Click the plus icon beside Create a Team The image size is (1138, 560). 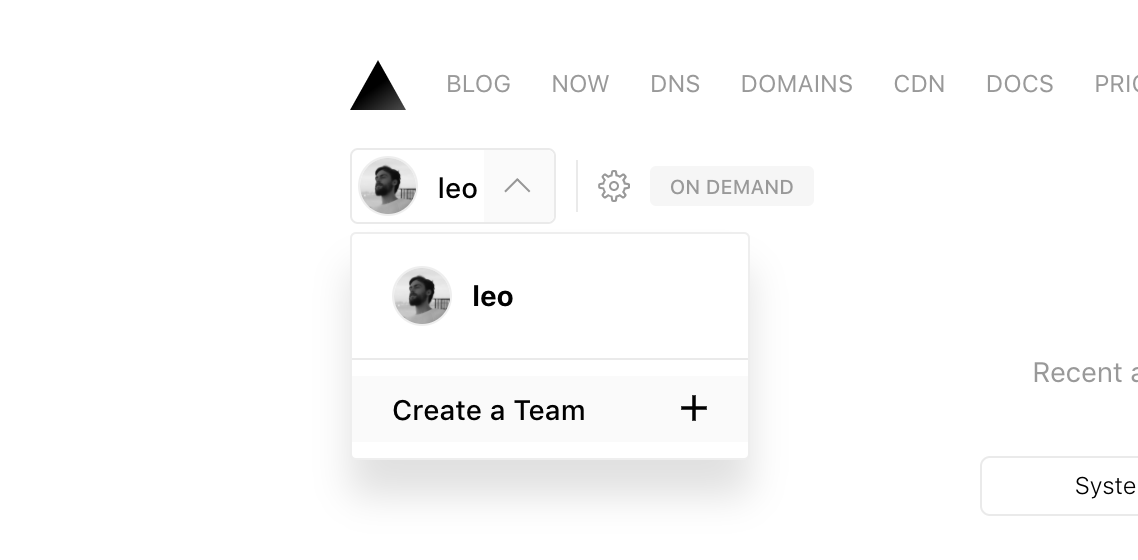694,408
